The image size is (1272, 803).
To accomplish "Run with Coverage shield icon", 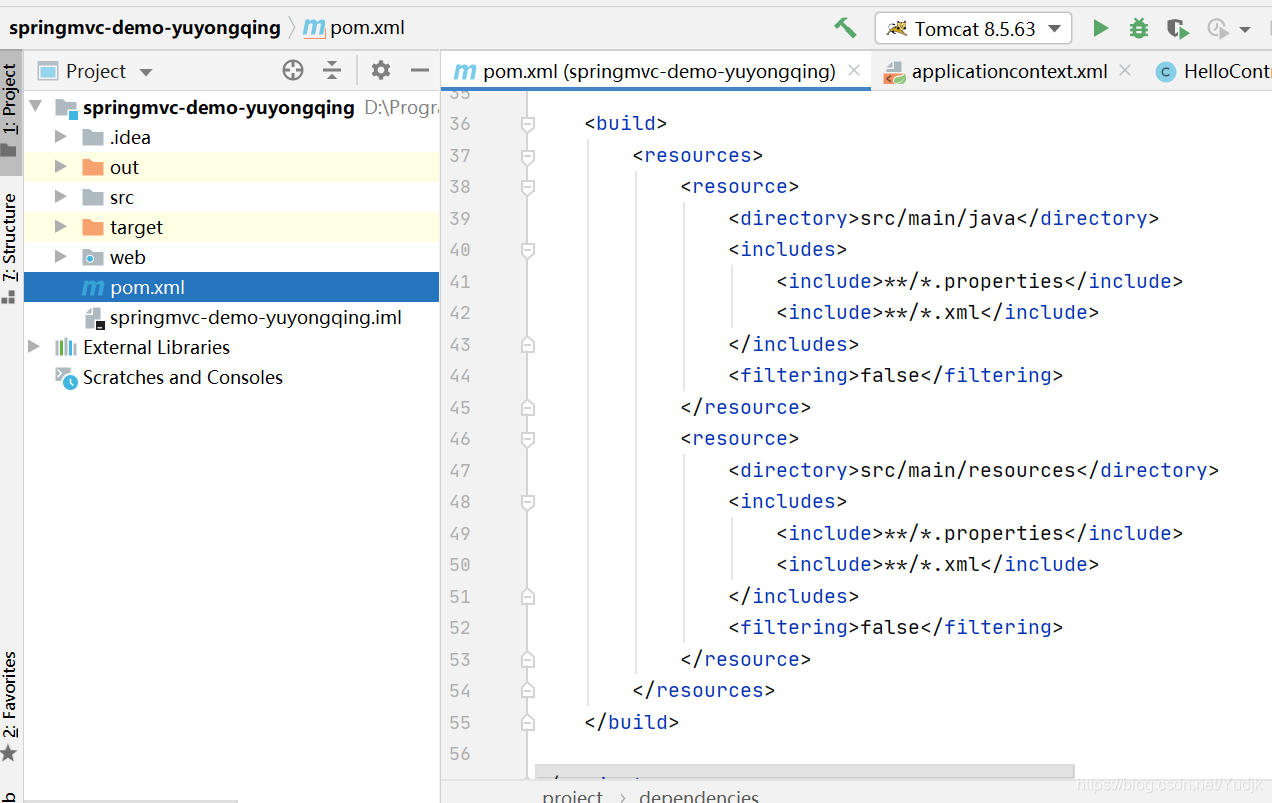I will (1177, 28).
